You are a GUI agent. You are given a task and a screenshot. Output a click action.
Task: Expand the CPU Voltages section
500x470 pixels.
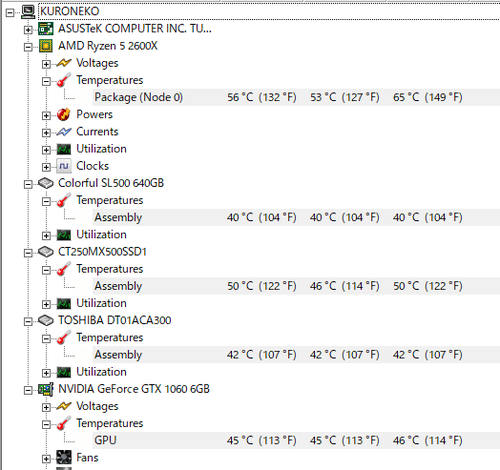46,64
